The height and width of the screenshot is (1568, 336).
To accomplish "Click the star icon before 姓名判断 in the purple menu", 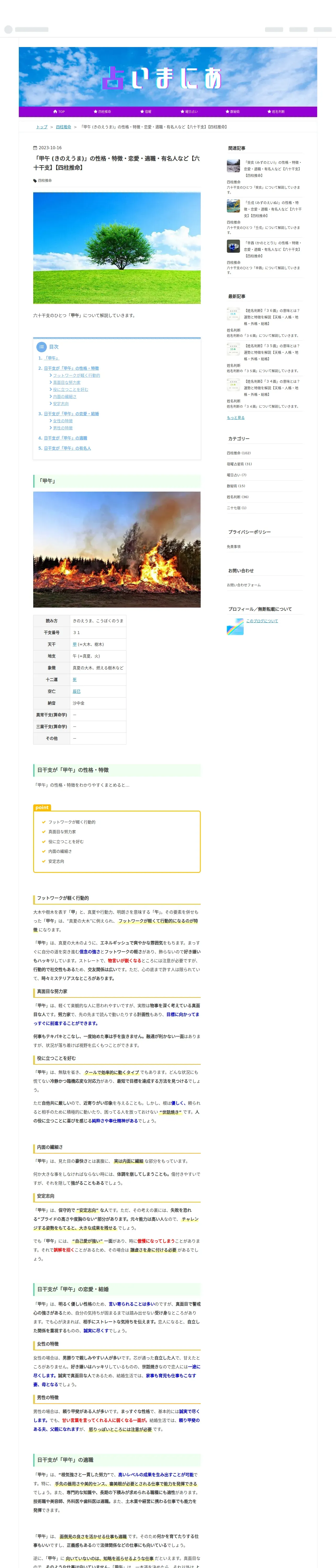I will click(269, 111).
